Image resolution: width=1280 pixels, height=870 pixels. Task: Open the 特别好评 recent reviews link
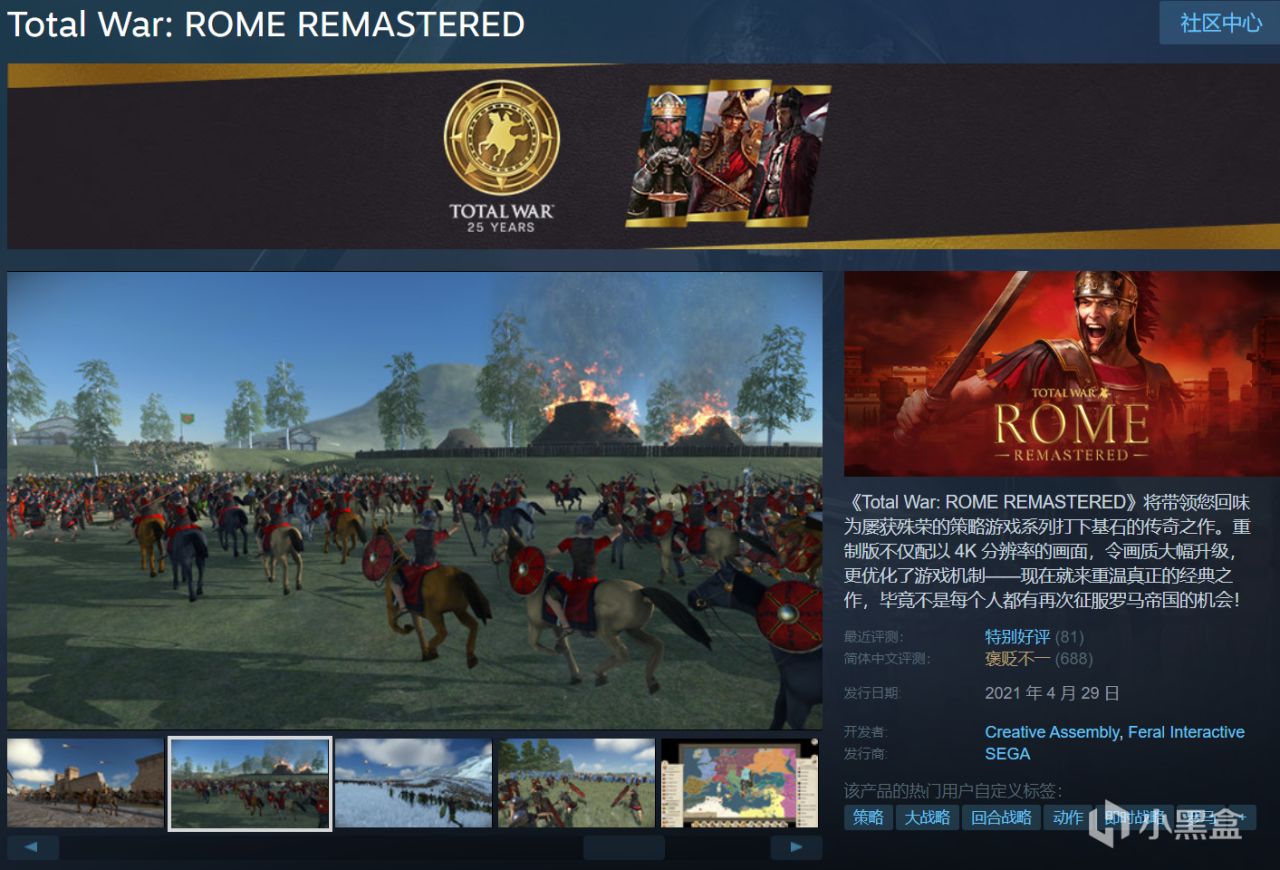pos(1017,636)
